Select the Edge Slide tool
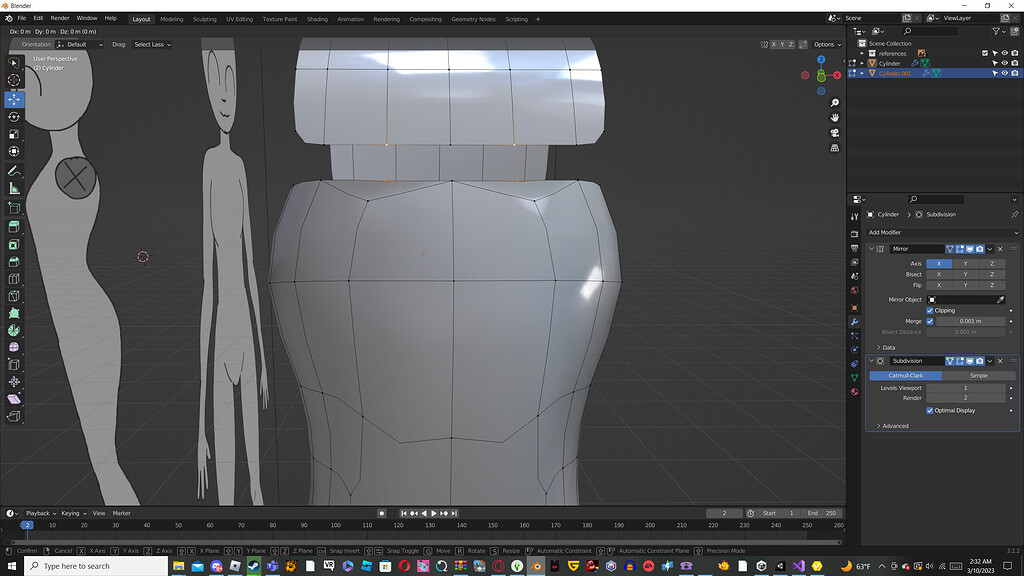Viewport: 1024px width, 576px height. [x=14, y=364]
